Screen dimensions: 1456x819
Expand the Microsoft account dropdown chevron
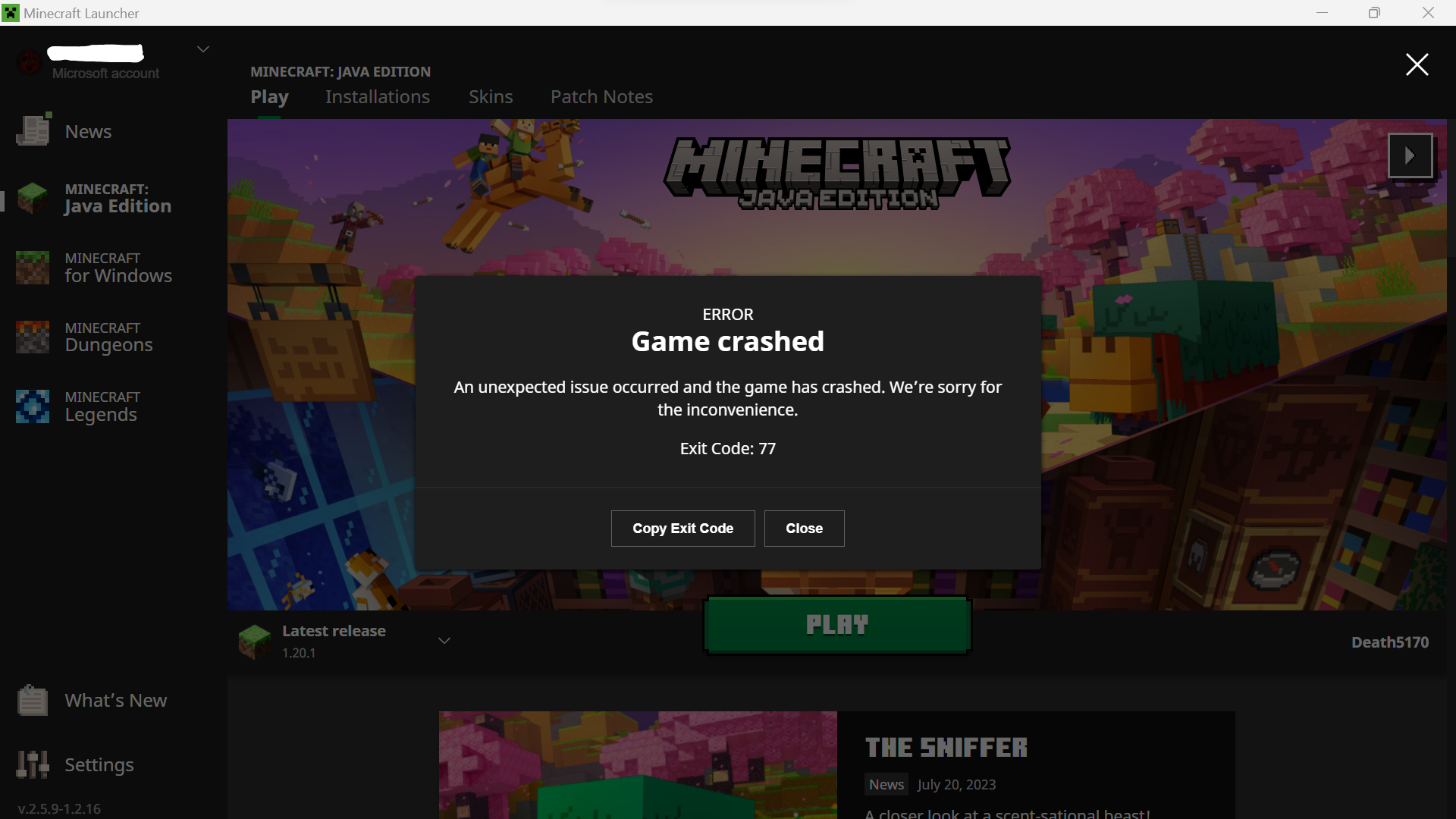(203, 49)
